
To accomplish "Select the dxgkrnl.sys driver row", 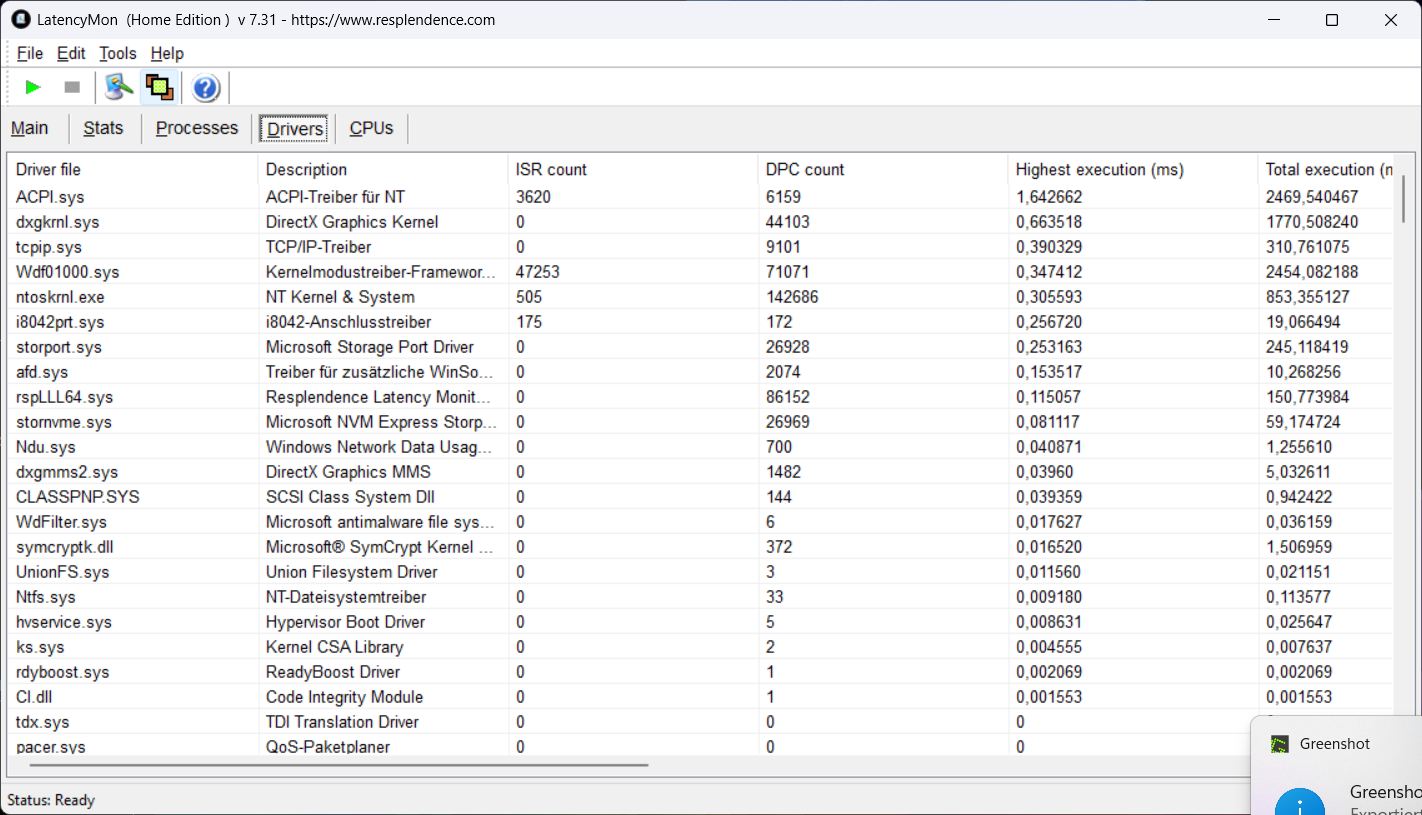I will 700,222.
